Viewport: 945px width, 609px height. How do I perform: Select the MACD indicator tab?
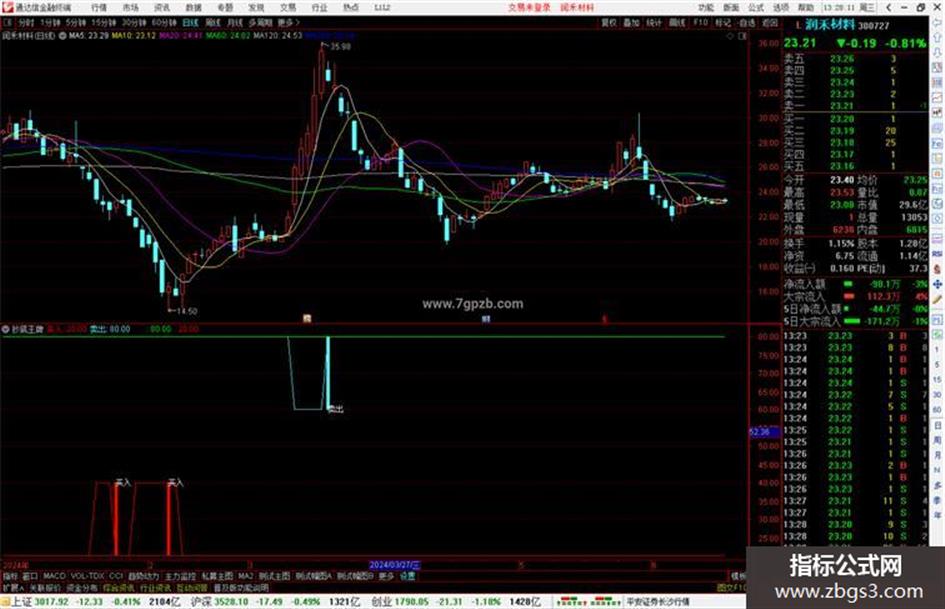pyautogui.click(x=54, y=576)
